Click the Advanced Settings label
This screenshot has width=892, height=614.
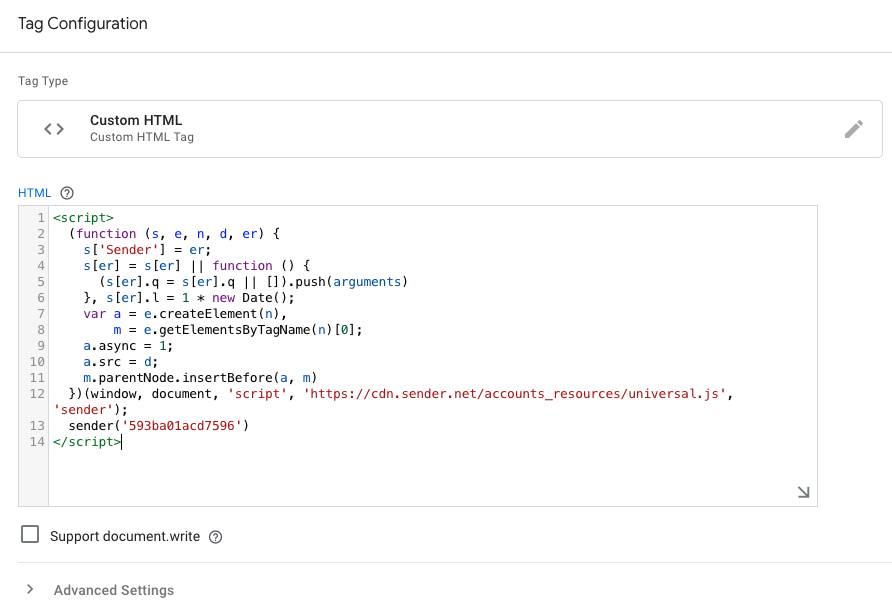click(114, 590)
